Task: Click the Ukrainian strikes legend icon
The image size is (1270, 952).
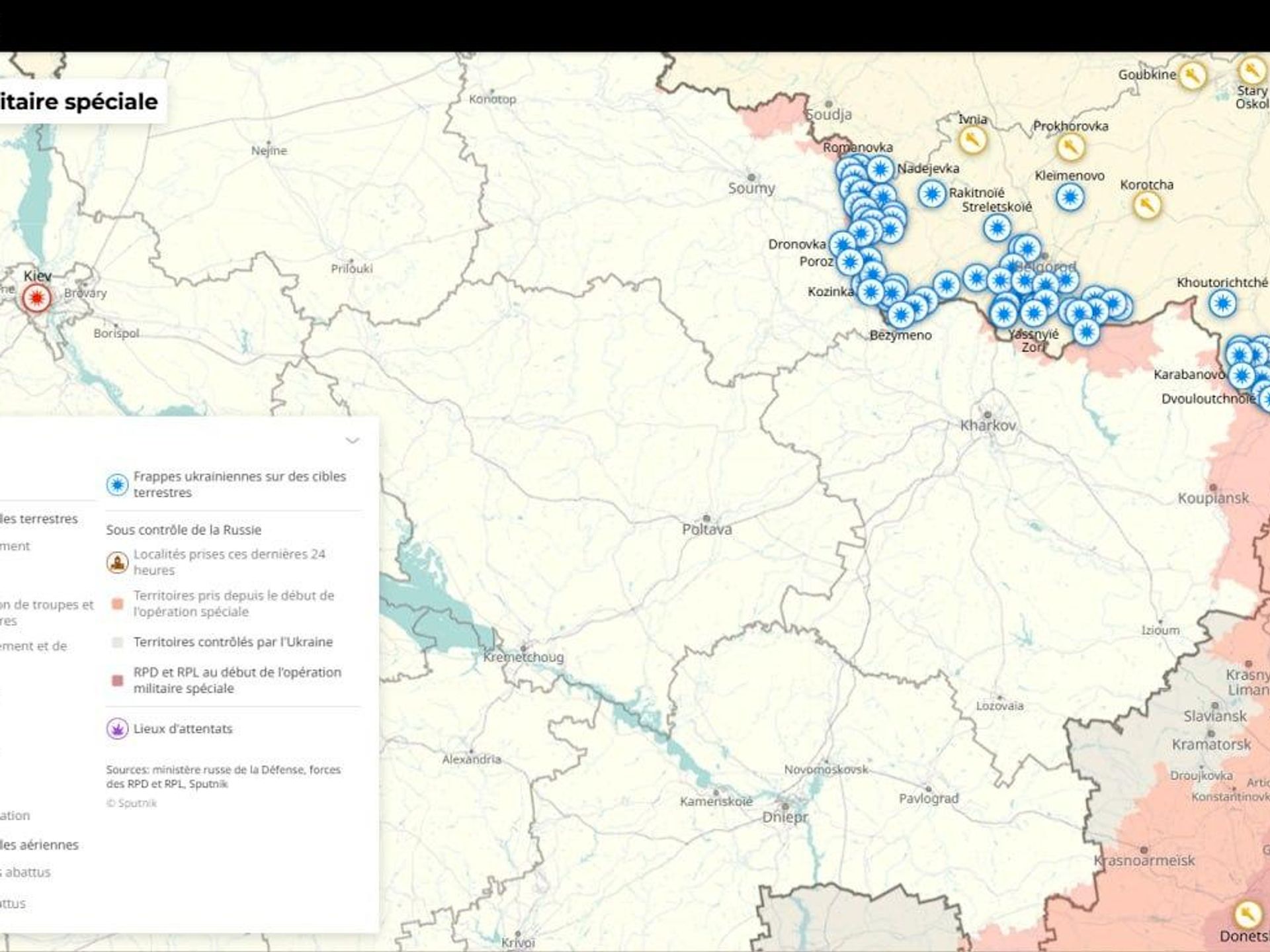Action: click(117, 484)
